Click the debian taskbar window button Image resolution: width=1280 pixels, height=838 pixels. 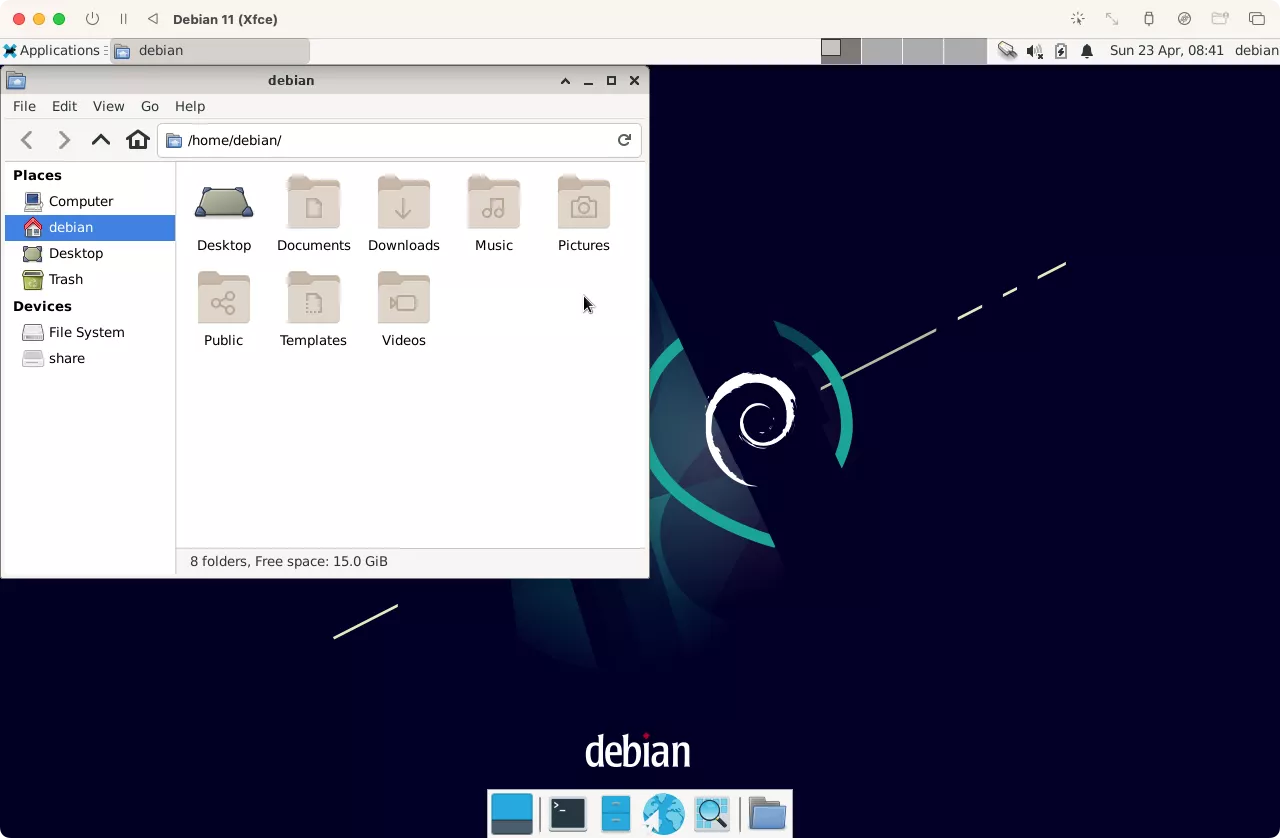(x=209, y=50)
